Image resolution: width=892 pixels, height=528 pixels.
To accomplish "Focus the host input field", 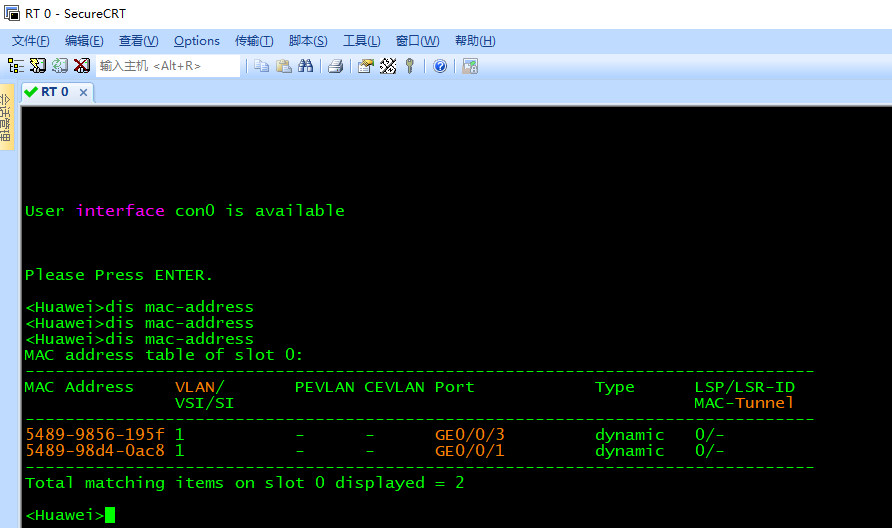I will 168,66.
